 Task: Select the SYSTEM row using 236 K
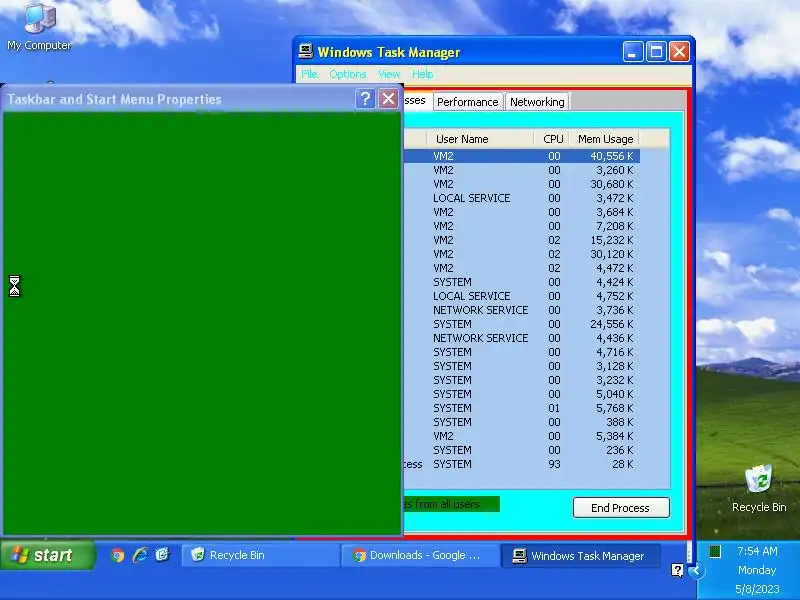[521, 451]
